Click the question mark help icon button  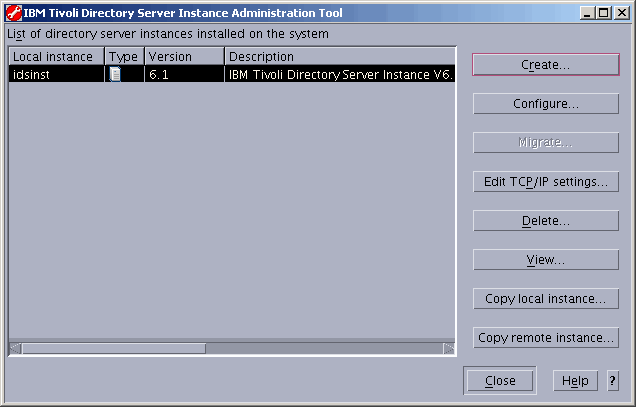click(x=612, y=381)
